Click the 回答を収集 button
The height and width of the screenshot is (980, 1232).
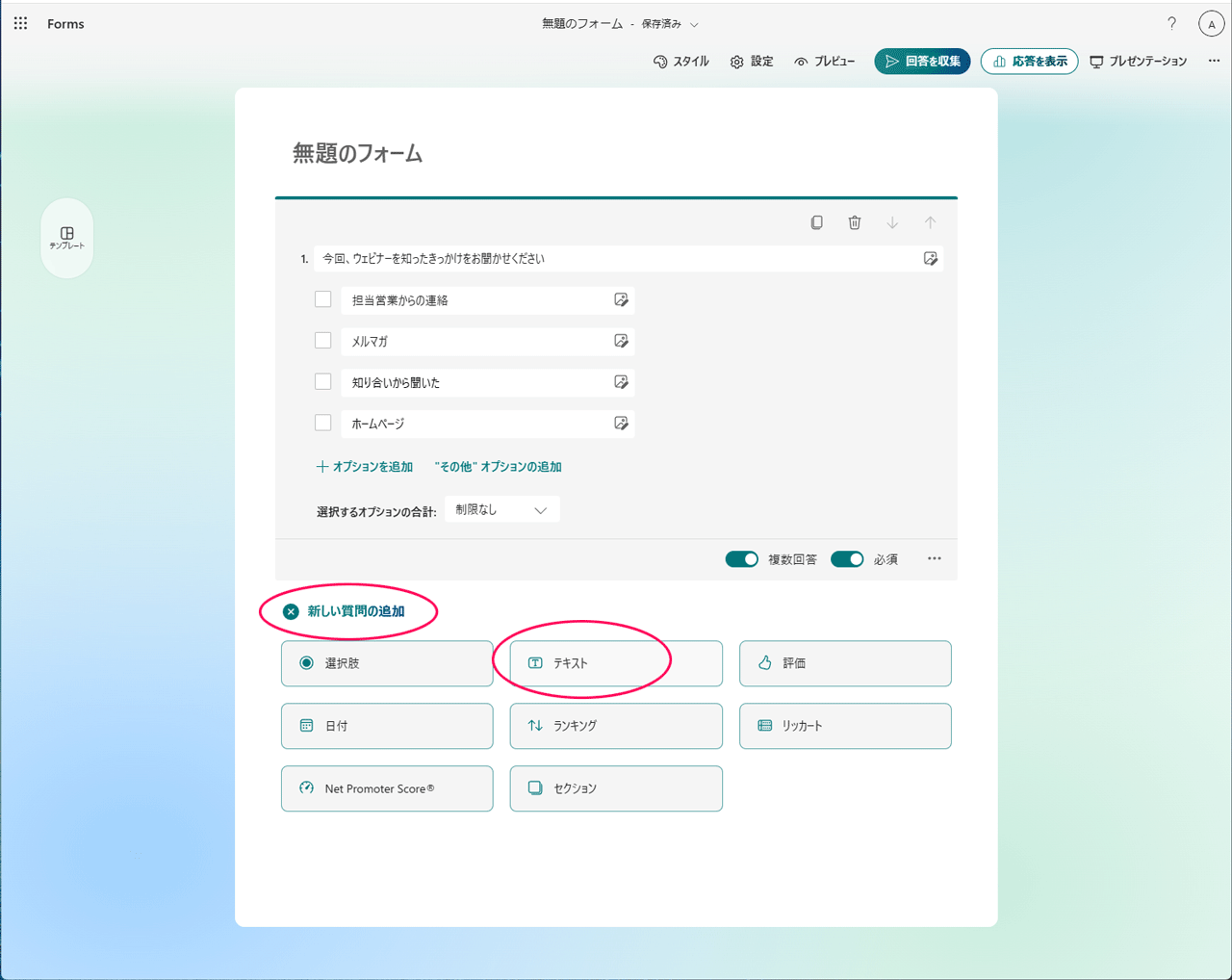point(921,61)
